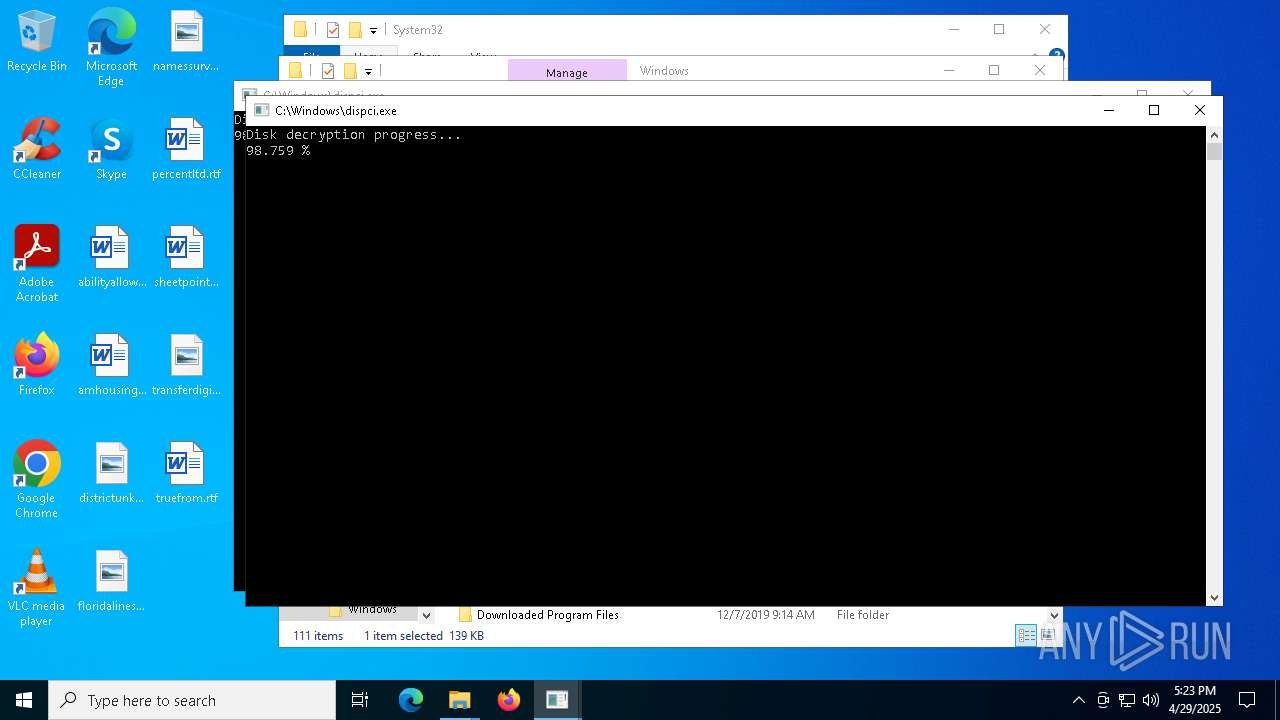Select the transferdigi... image file
This screenshot has width=1280, height=720.
click(186, 366)
